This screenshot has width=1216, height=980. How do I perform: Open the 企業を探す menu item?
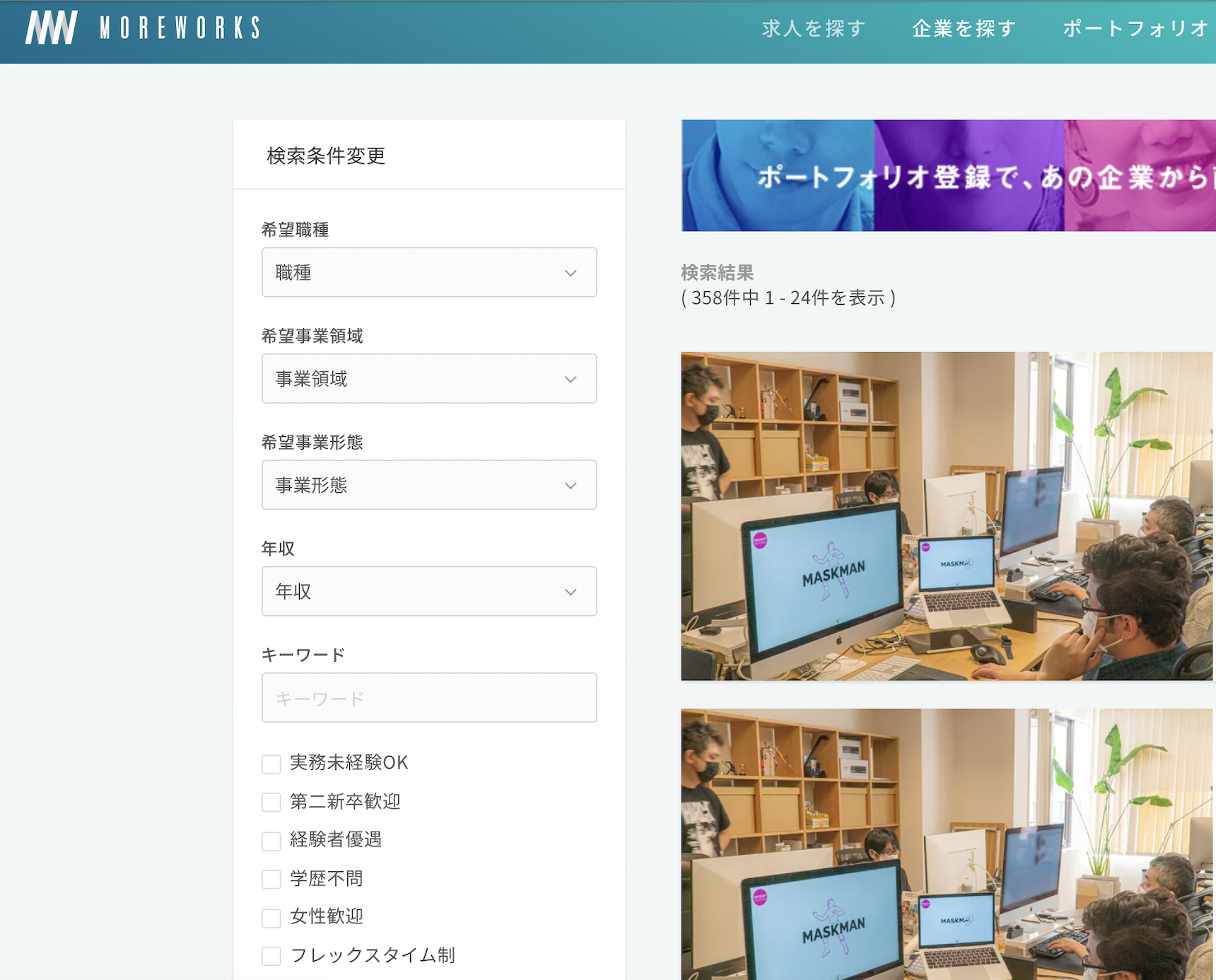point(964,28)
